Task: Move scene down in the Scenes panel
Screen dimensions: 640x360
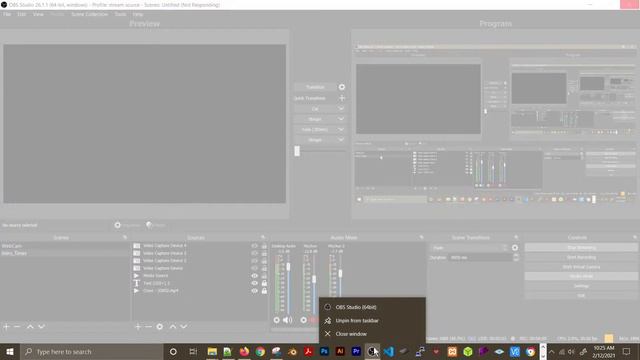Action: pos(41,327)
